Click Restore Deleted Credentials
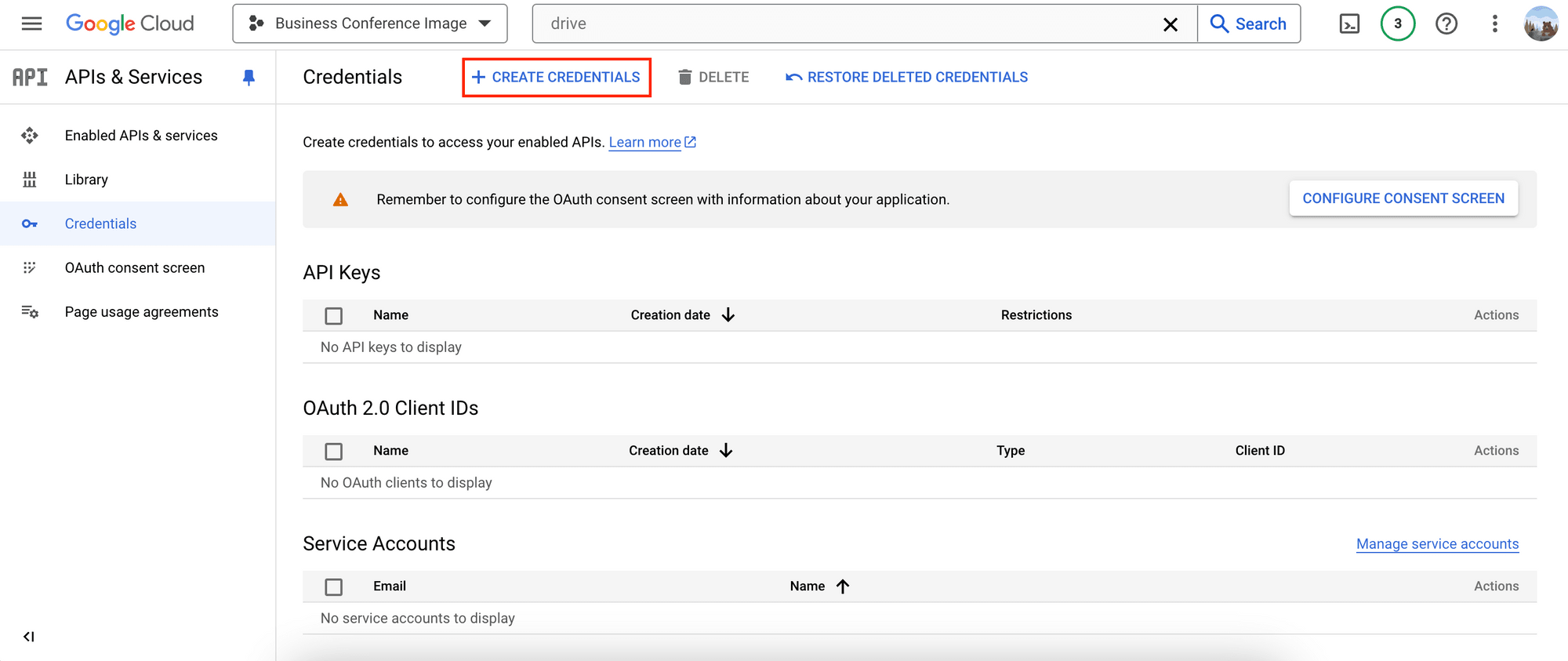The width and height of the screenshot is (1568, 661). [x=907, y=77]
